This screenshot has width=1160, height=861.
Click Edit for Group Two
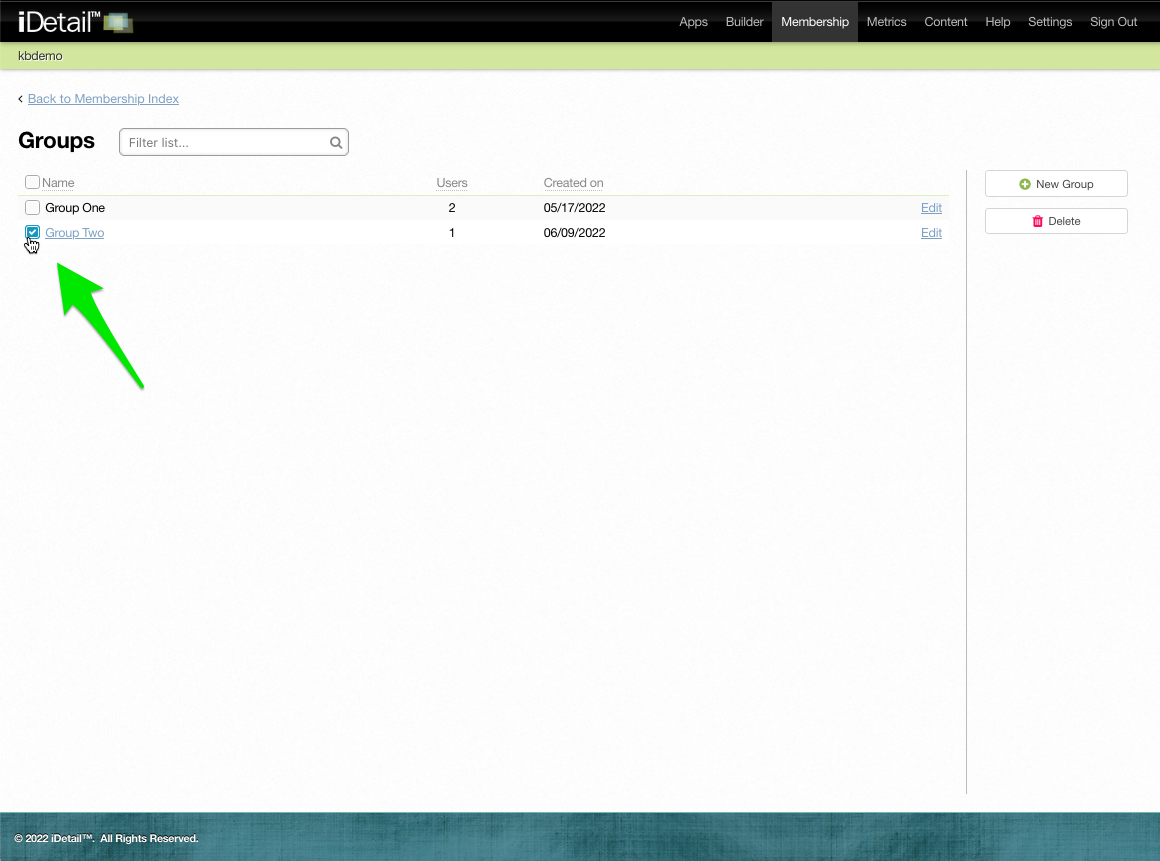tap(931, 232)
